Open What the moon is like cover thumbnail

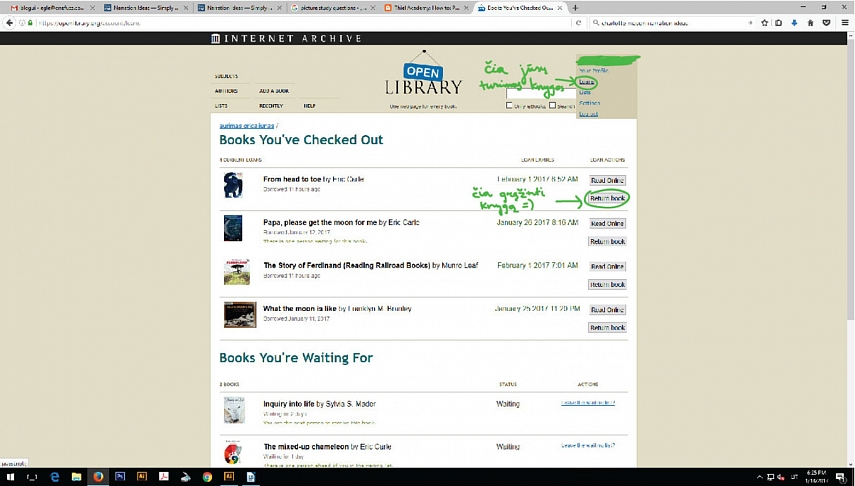click(x=240, y=315)
